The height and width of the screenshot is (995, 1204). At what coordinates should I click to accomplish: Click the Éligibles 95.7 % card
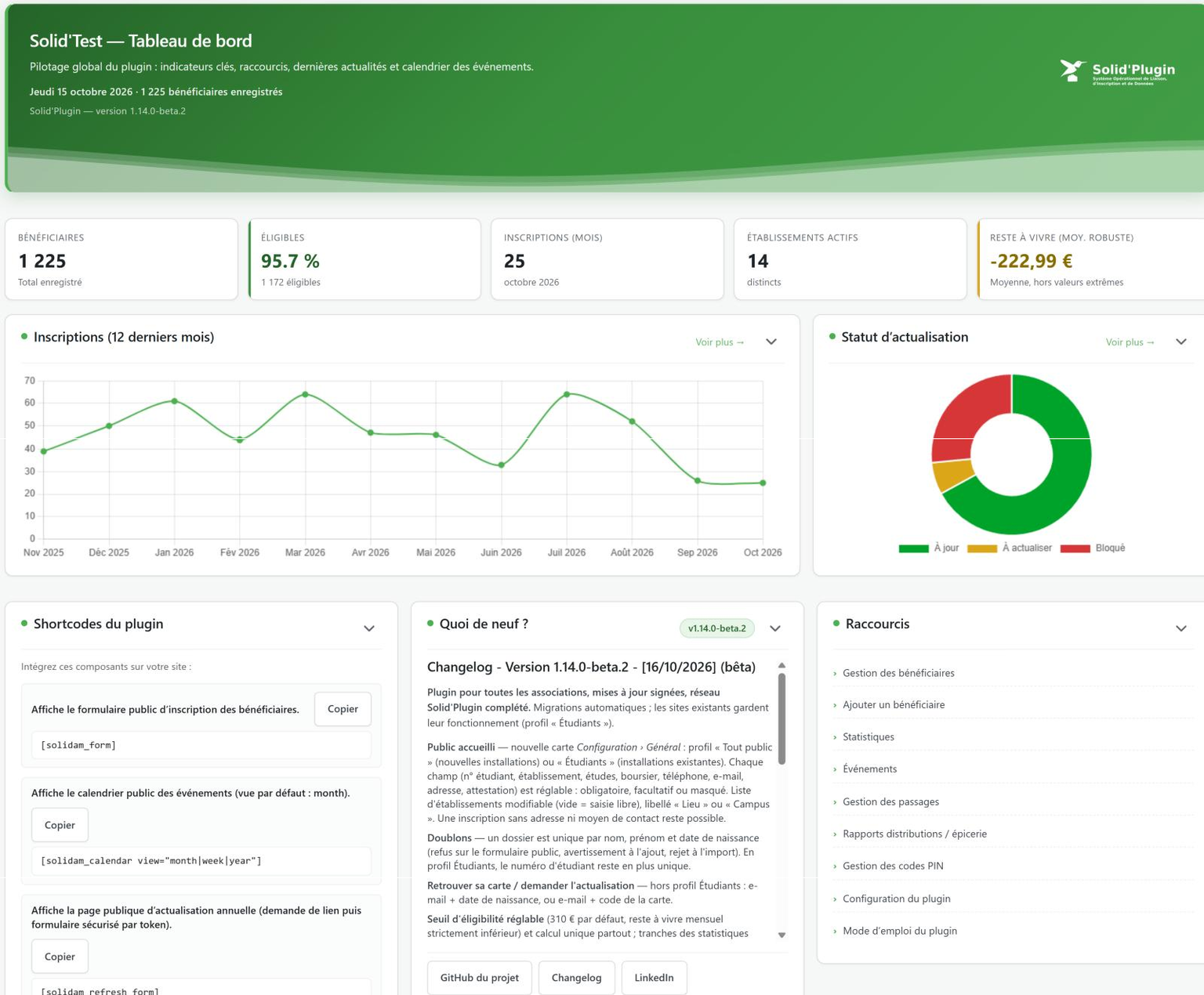[364, 259]
